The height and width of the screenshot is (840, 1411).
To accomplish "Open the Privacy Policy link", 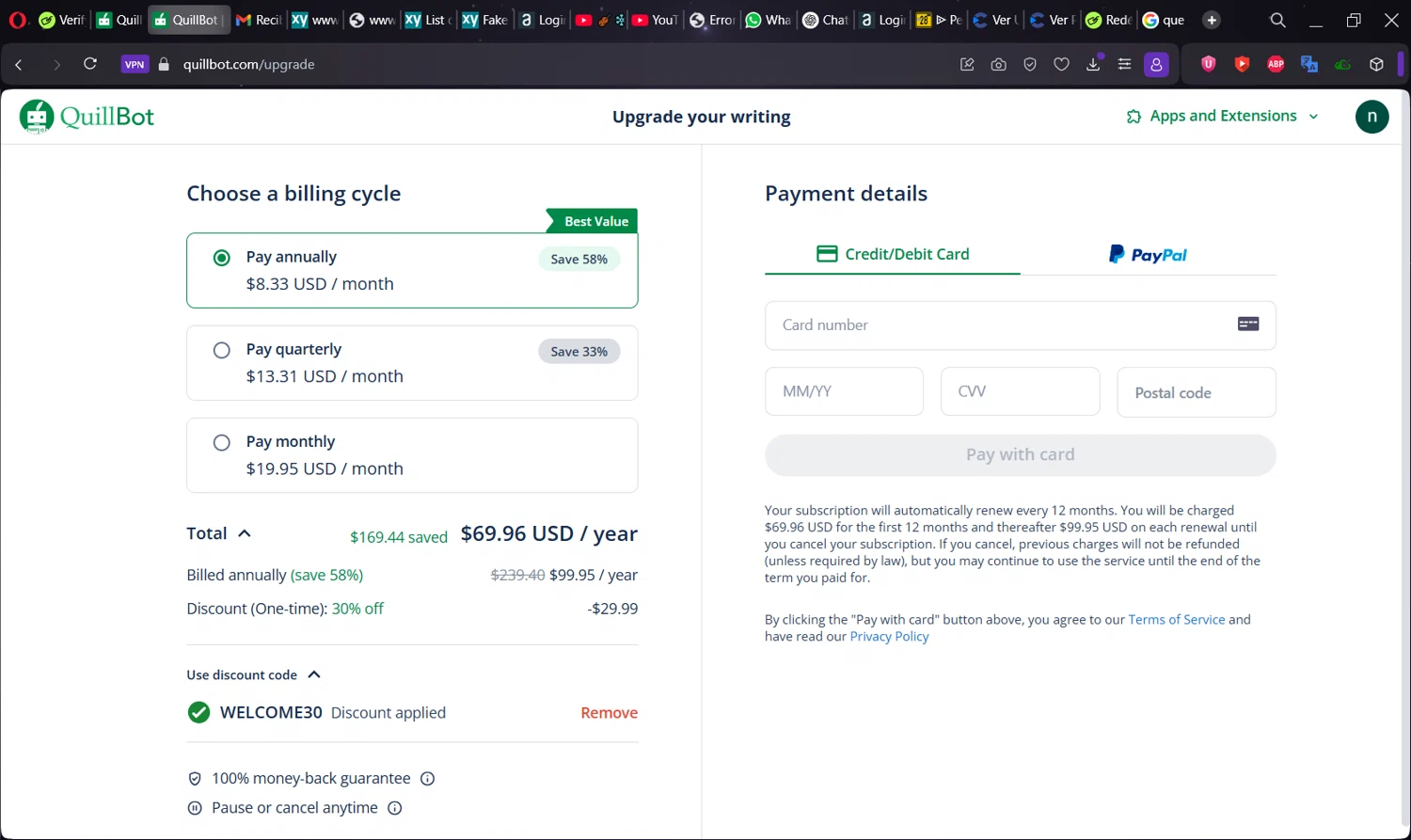I will click(889, 637).
